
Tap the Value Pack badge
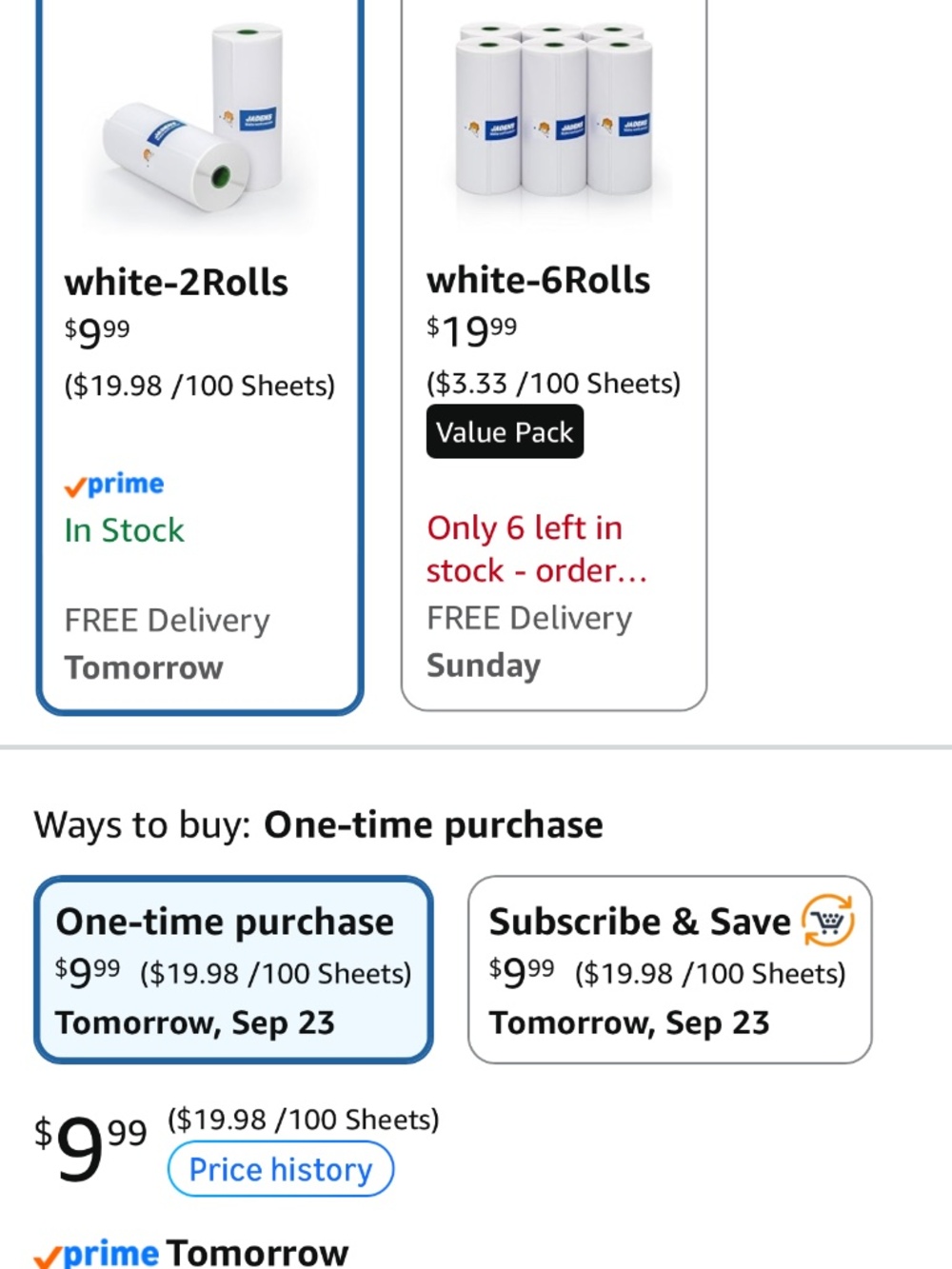click(505, 432)
